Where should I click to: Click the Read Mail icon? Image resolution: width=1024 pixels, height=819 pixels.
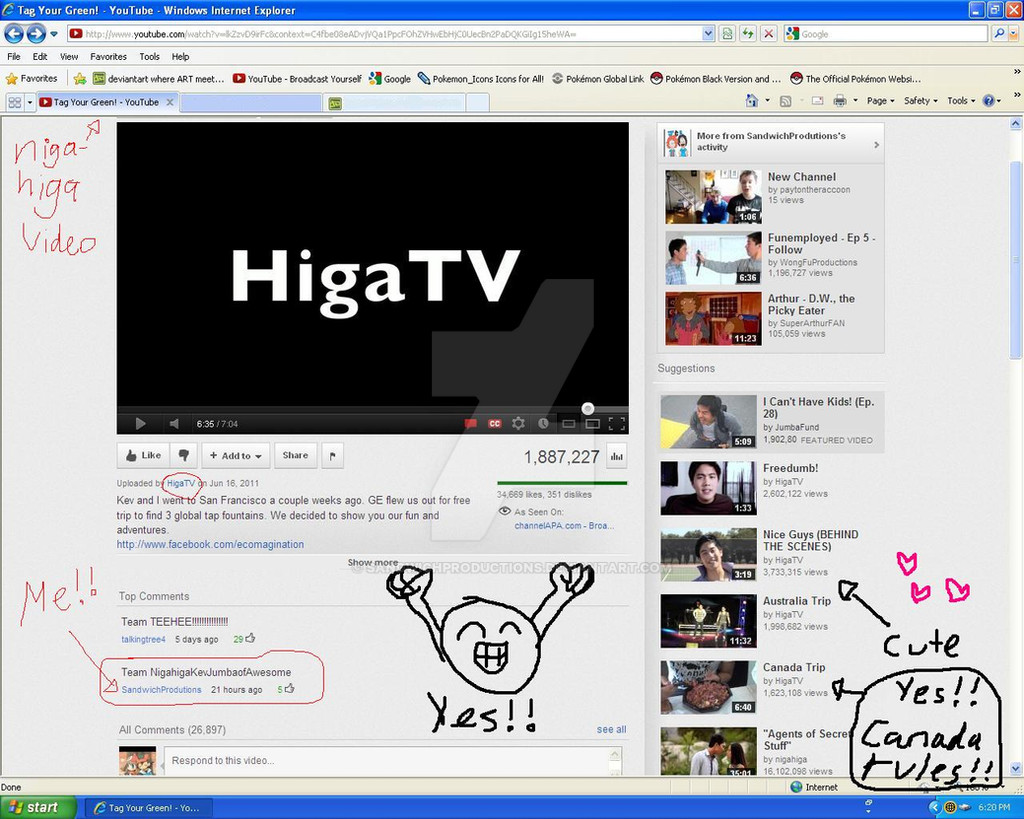coord(817,101)
